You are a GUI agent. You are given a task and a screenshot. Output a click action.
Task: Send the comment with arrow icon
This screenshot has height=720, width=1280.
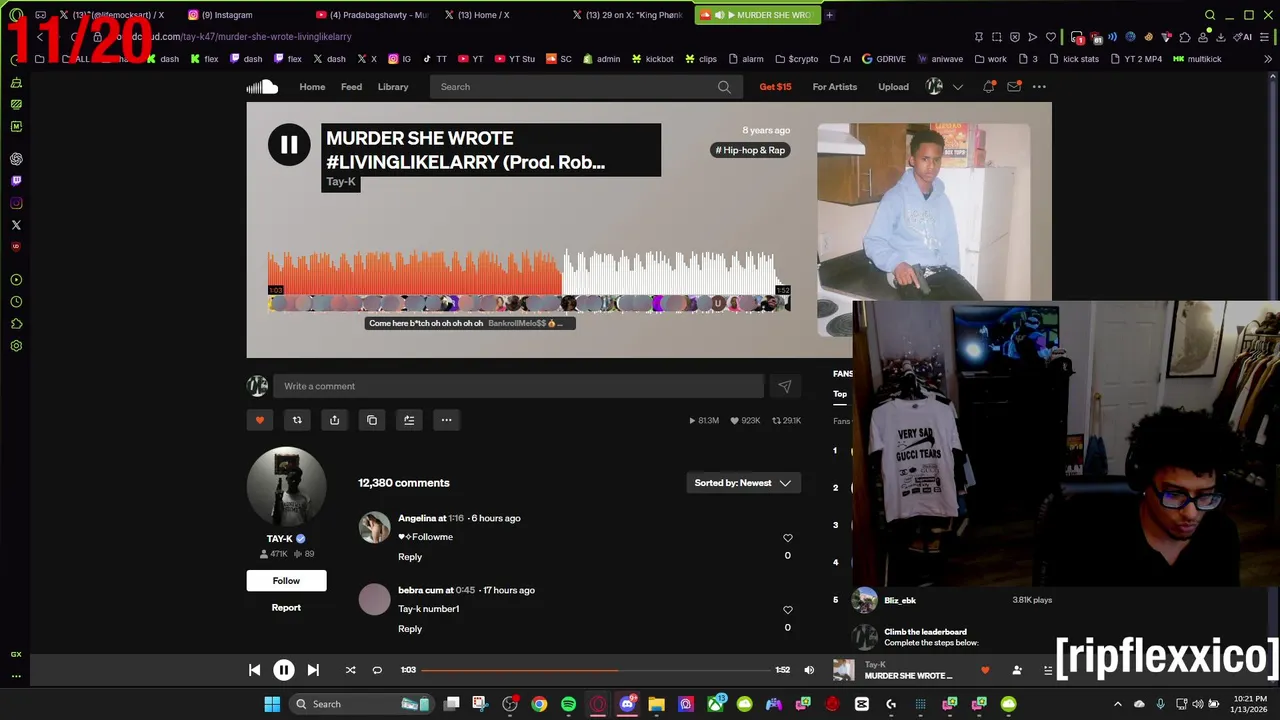click(x=785, y=386)
